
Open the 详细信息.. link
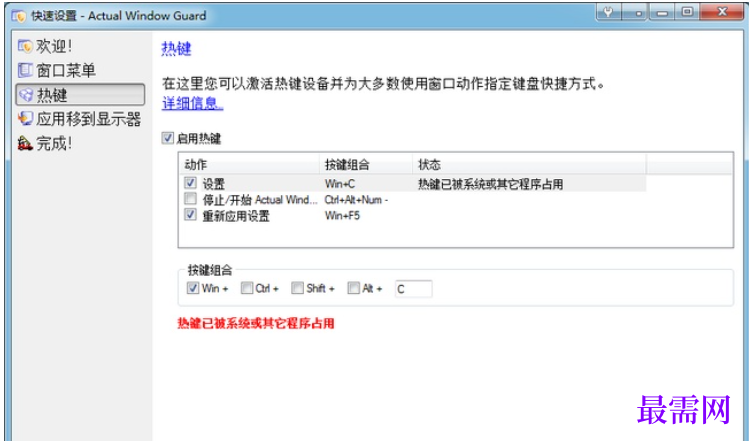pos(193,103)
